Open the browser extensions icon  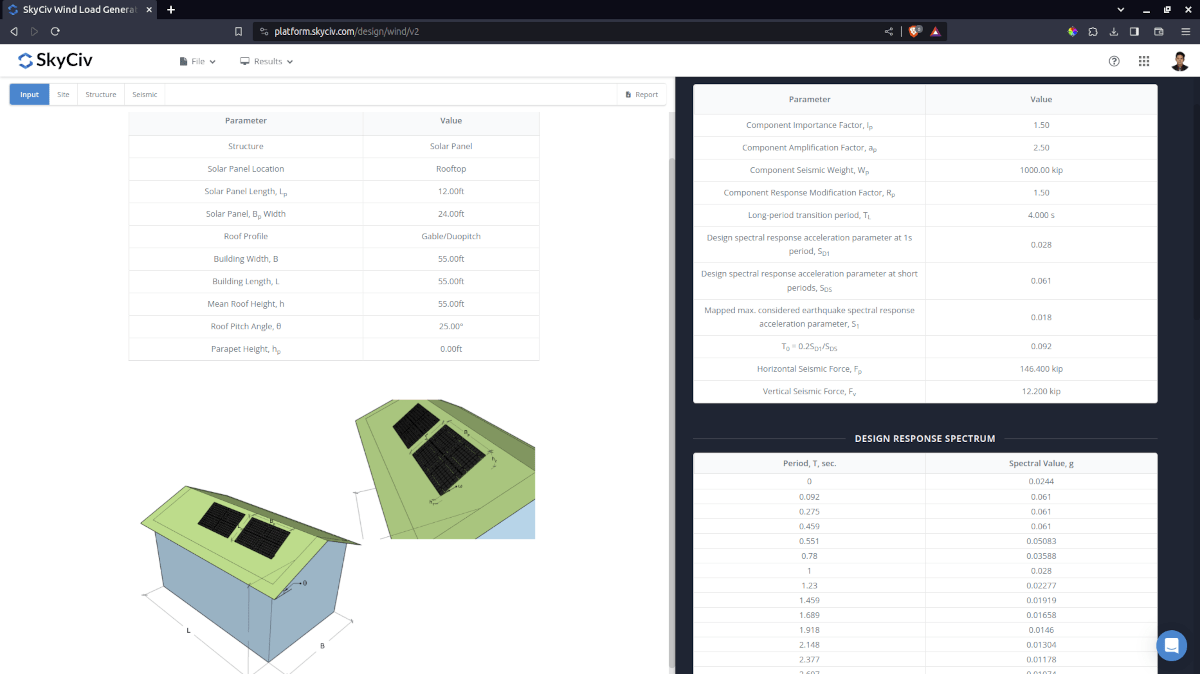click(1093, 31)
